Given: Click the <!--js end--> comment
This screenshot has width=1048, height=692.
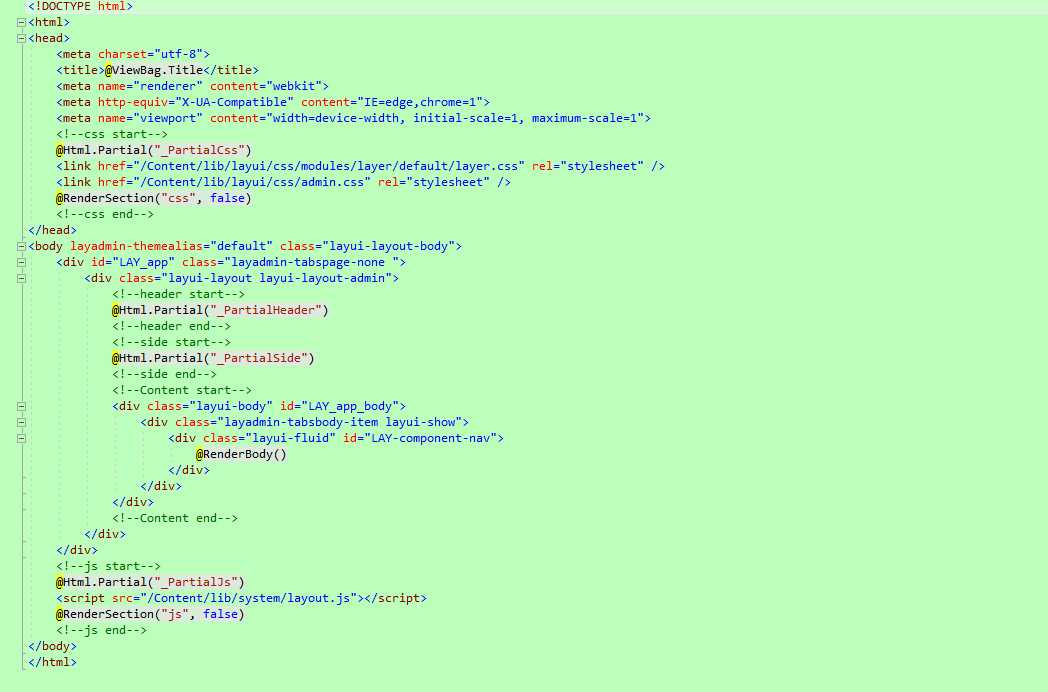Looking at the screenshot, I should pyautogui.click(x=102, y=630).
